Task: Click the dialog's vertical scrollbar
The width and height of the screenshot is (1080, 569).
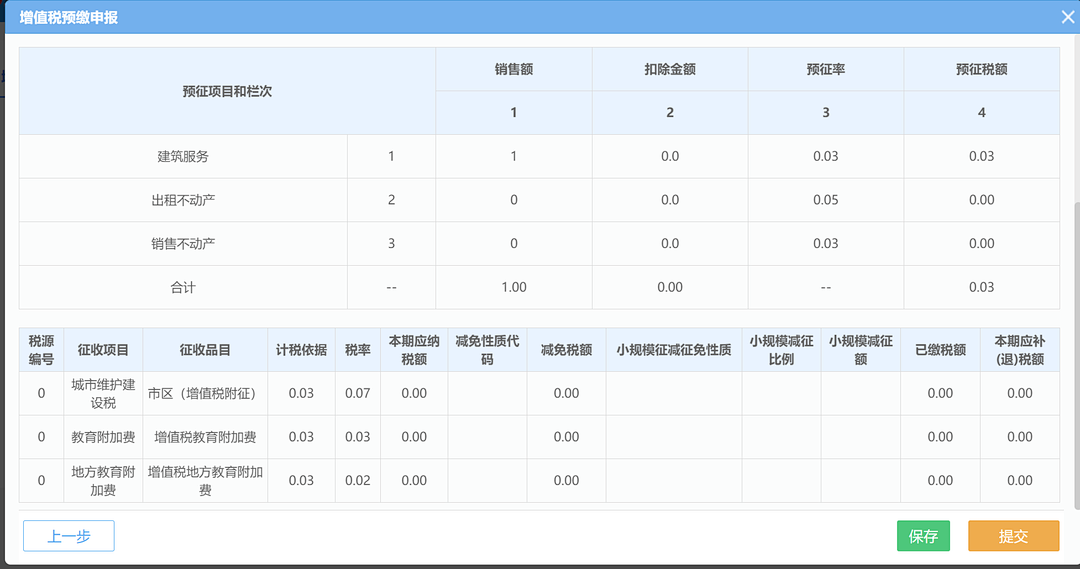Action: click(x=1076, y=355)
